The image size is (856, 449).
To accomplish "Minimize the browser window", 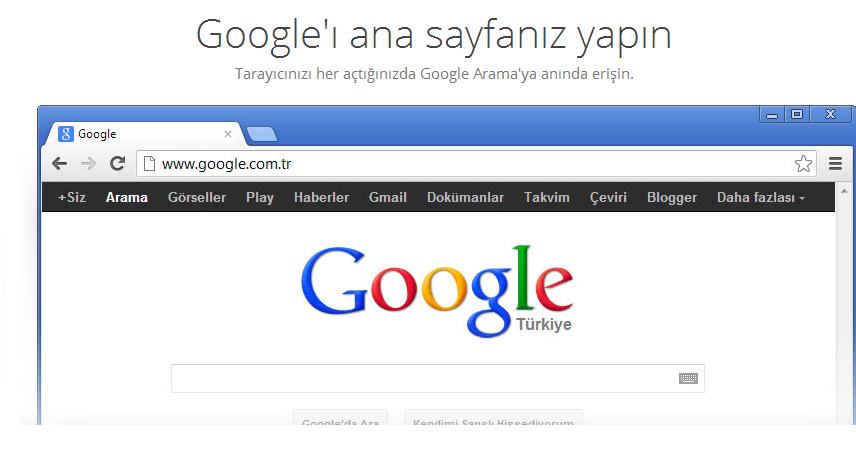I will pyautogui.click(x=772, y=115).
